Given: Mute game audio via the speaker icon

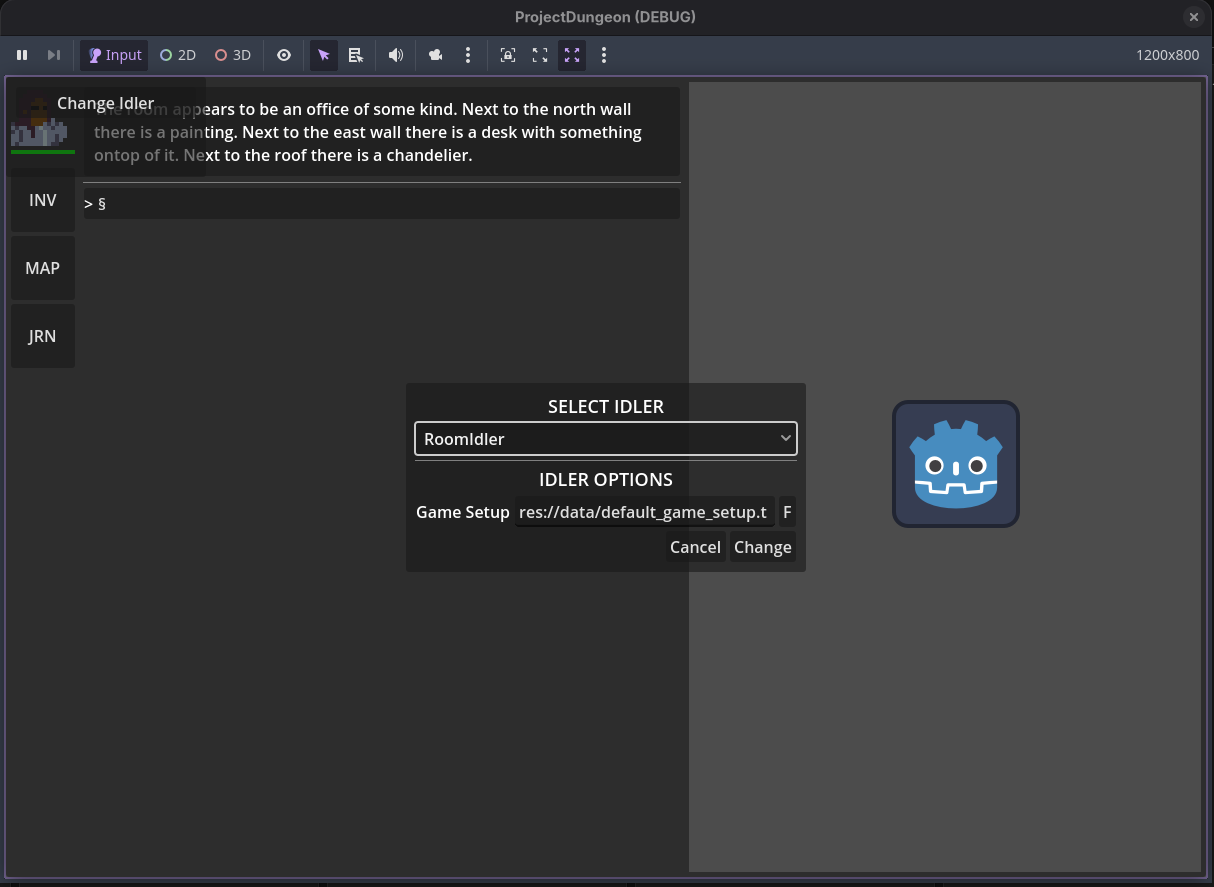Looking at the screenshot, I should pos(395,55).
